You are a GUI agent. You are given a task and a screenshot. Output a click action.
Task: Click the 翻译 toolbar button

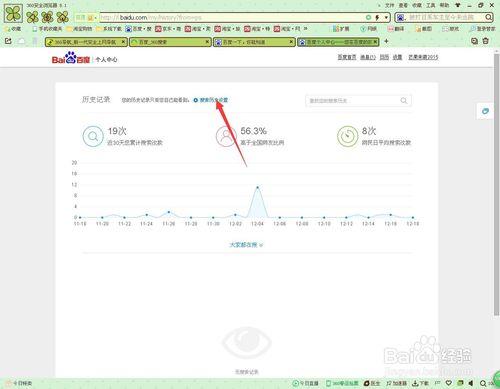[396, 29]
